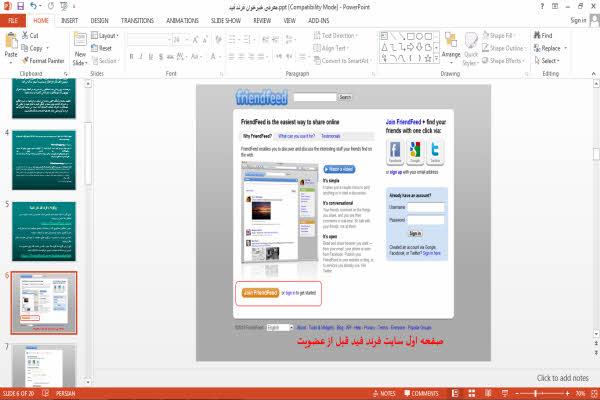Open the Layout dropdown
This screenshot has height=400, width=600.
pyautogui.click(x=105, y=36)
